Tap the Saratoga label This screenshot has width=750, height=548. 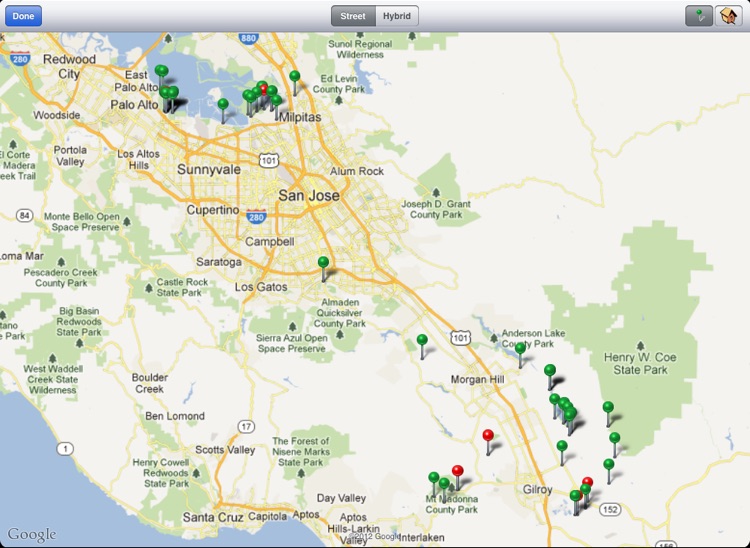pos(219,262)
